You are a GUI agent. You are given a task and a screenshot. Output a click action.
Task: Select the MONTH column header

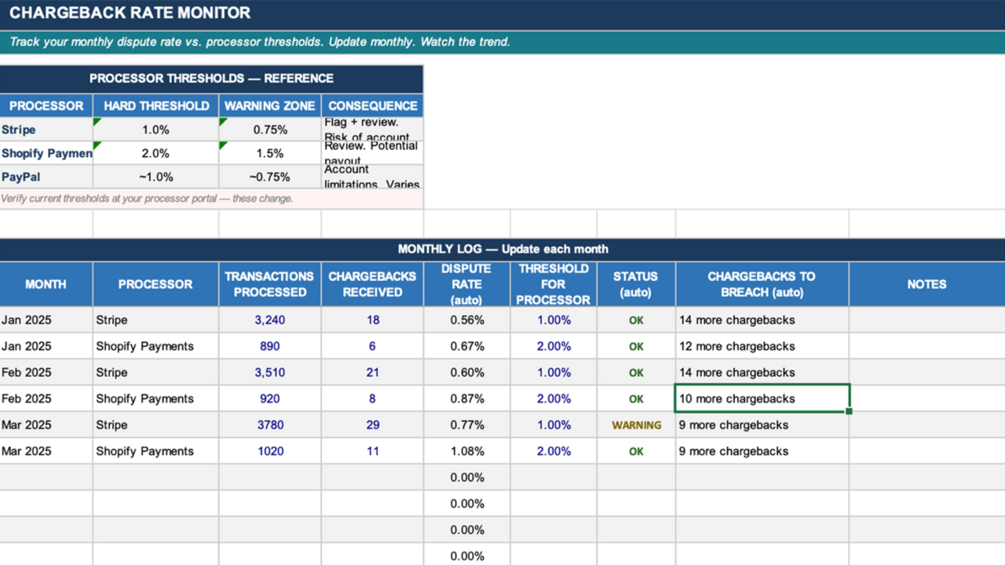(46, 284)
